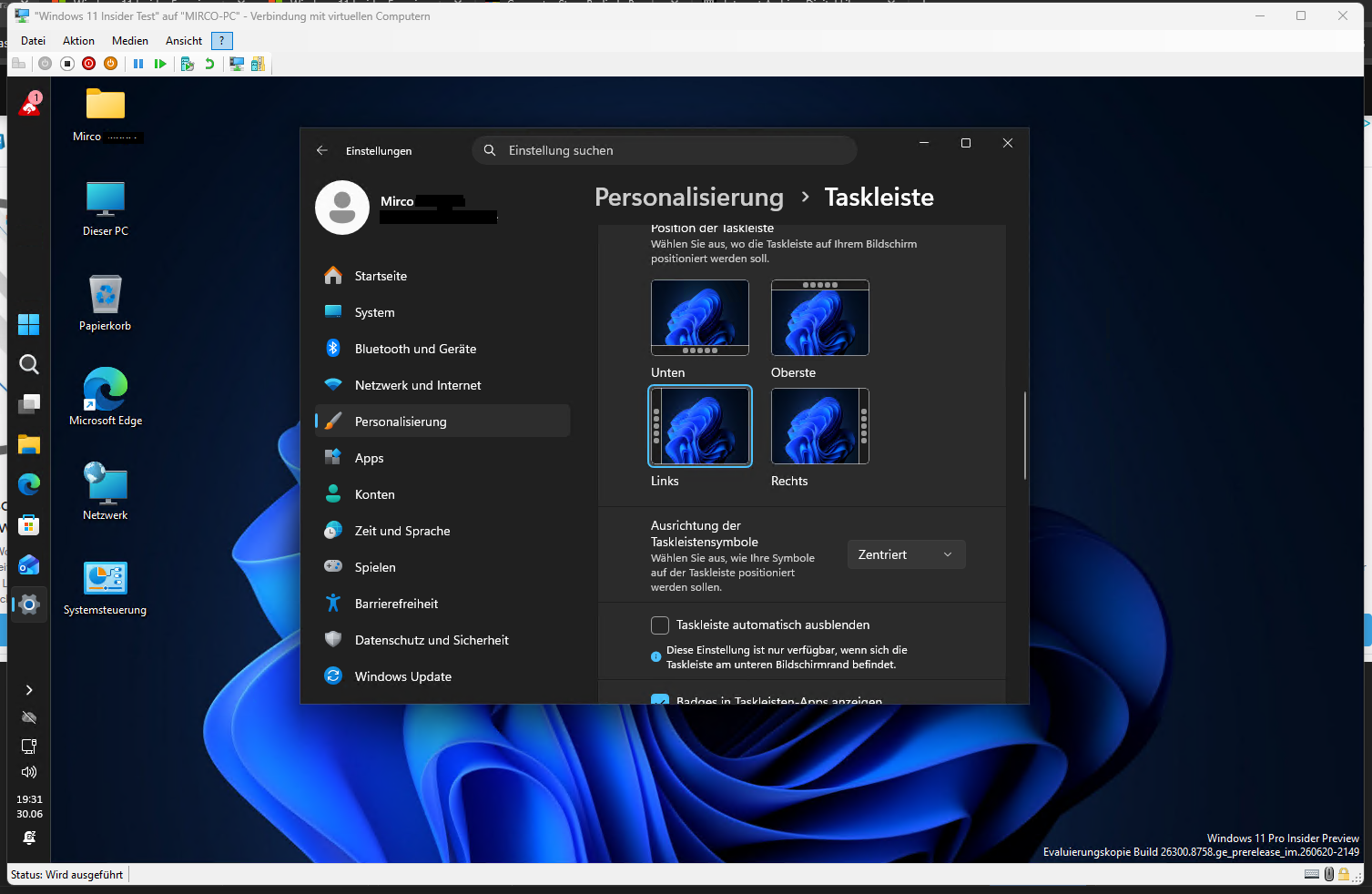The image size is (1372, 894).
Task: Click the Einstellung suchen search field
Action: click(665, 150)
